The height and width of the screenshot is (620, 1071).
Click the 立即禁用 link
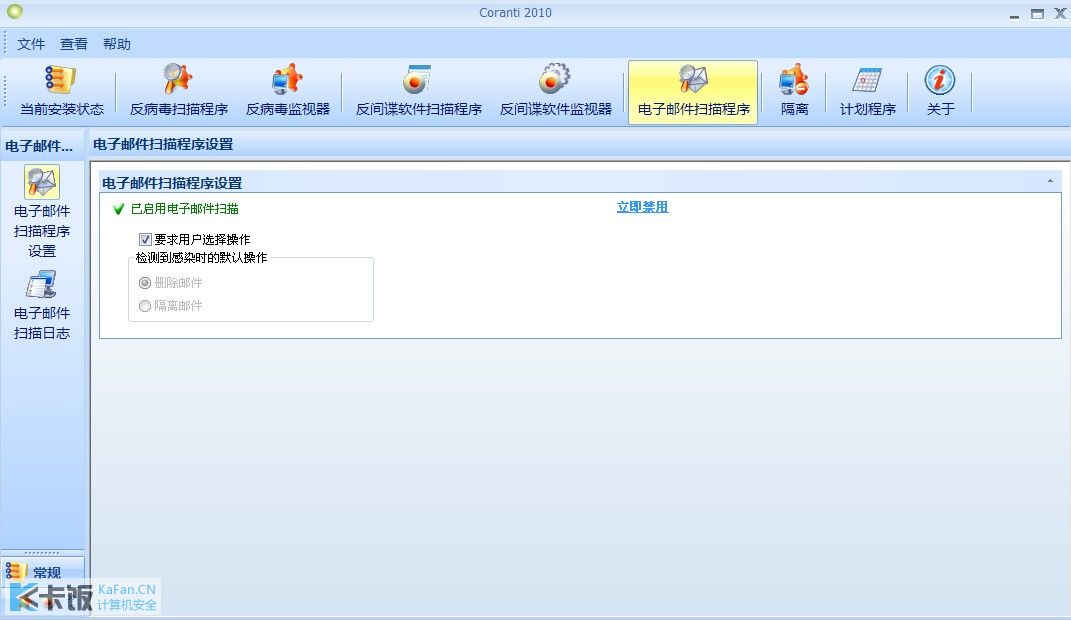click(x=642, y=207)
